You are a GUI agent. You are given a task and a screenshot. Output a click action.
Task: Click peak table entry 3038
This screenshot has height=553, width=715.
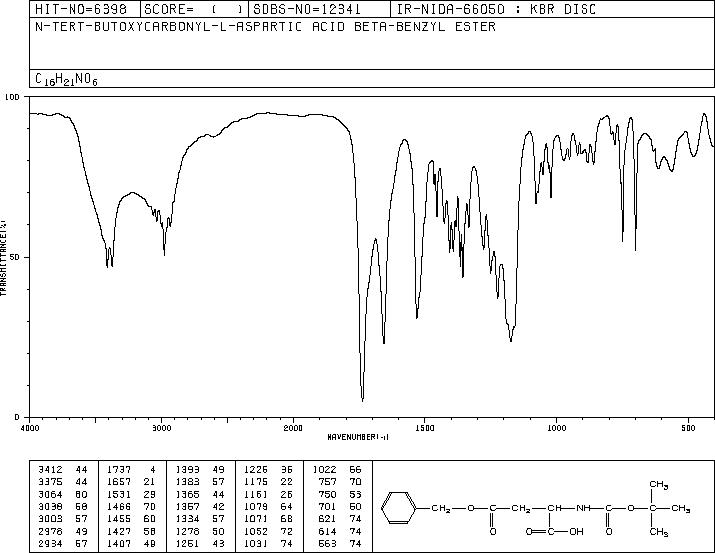click(50, 506)
